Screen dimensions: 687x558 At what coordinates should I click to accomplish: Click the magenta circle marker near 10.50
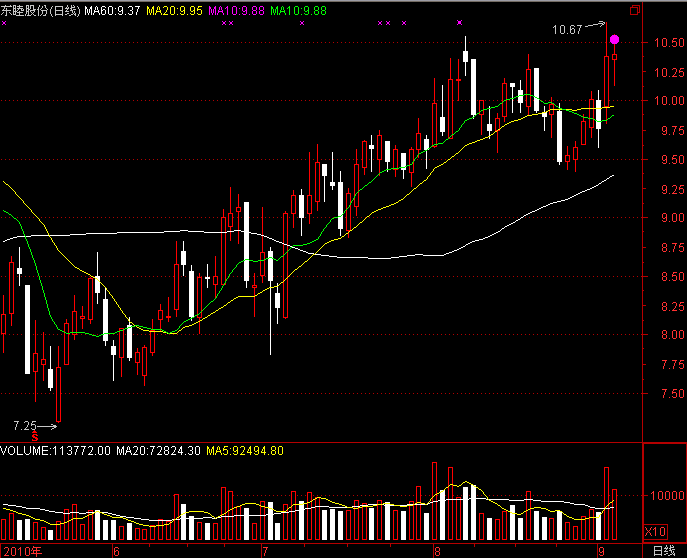point(614,39)
